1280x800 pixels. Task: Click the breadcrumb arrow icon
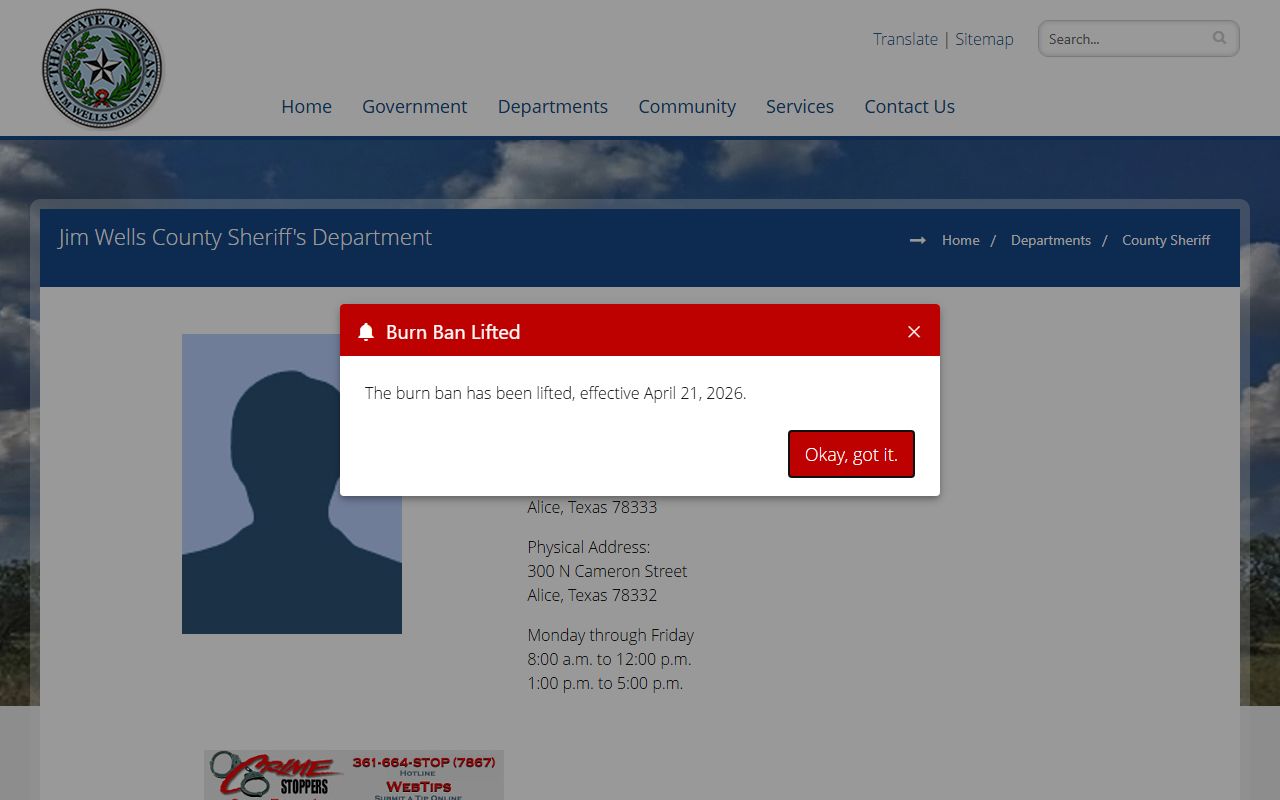click(x=918, y=240)
